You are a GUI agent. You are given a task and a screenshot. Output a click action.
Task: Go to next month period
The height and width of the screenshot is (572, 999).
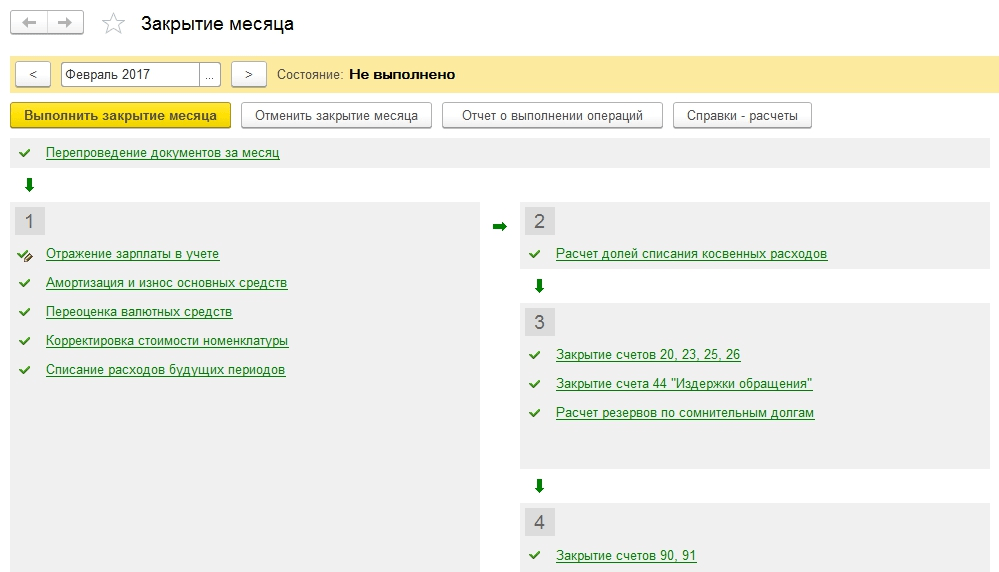coord(247,74)
